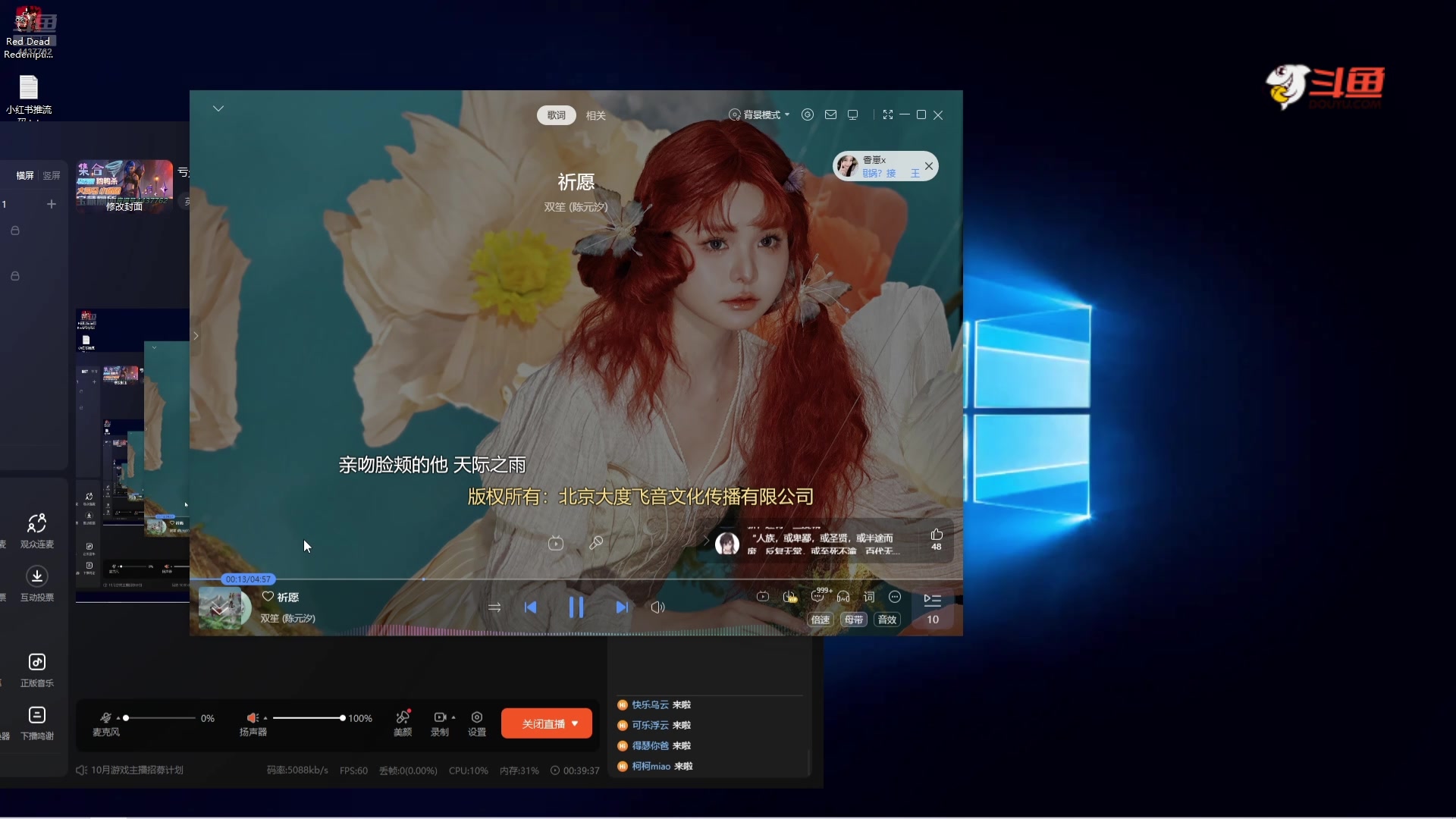This screenshot has width=1456, height=819.
Task: Open the playlist queue showing 10
Action: (x=933, y=608)
